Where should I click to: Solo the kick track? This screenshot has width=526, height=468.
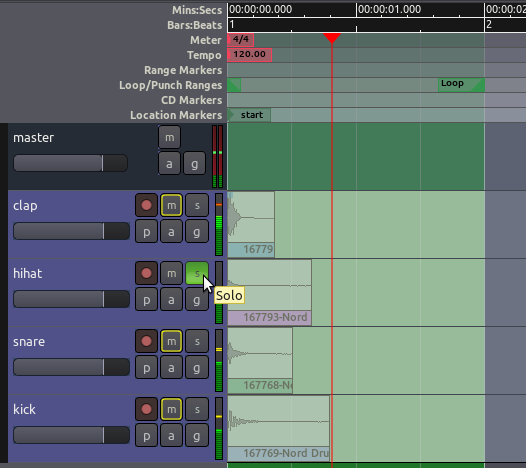[x=197, y=409]
